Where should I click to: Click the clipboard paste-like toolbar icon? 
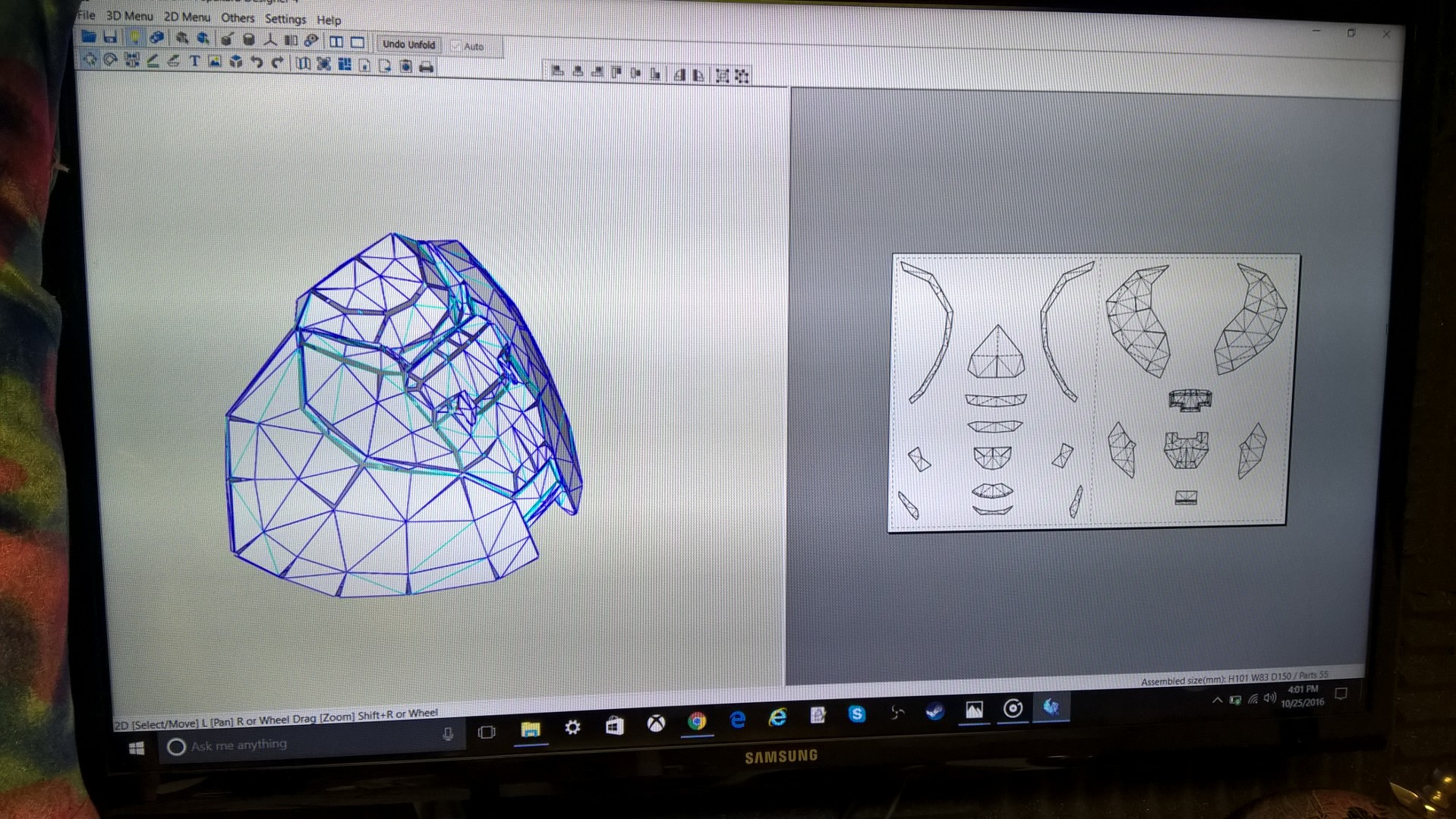[406, 67]
